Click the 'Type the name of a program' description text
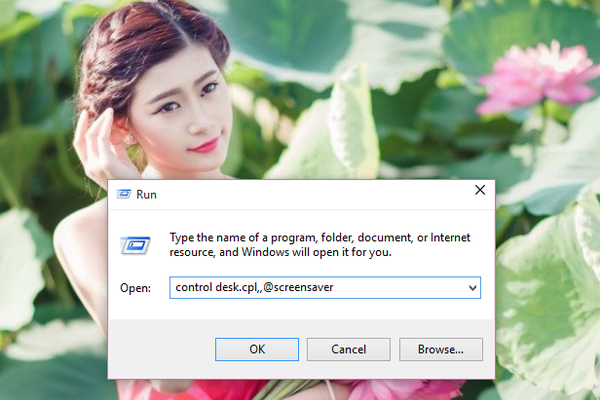This screenshot has height=400, width=600. coord(320,245)
